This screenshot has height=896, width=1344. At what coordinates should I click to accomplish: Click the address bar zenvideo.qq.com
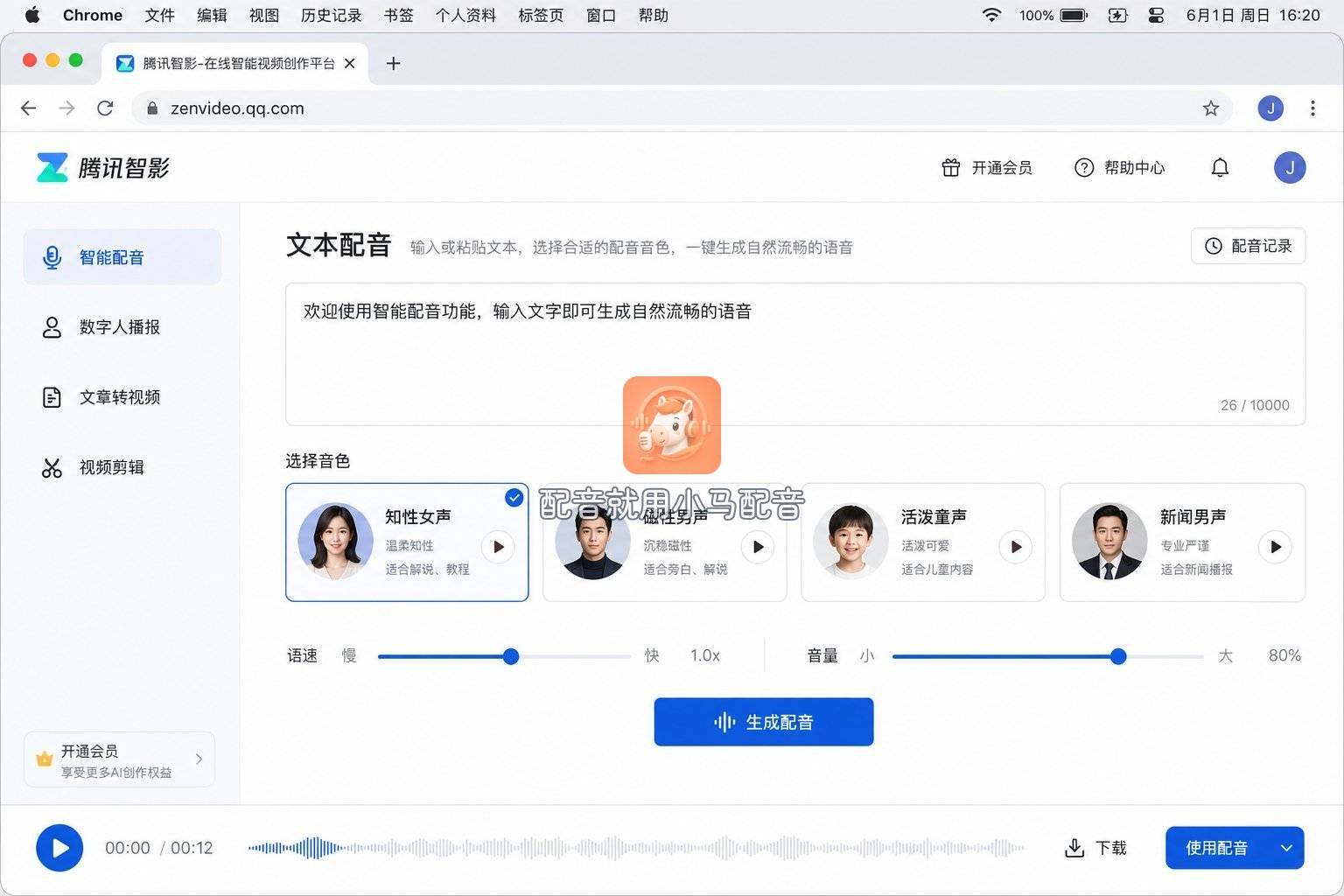(x=682, y=108)
